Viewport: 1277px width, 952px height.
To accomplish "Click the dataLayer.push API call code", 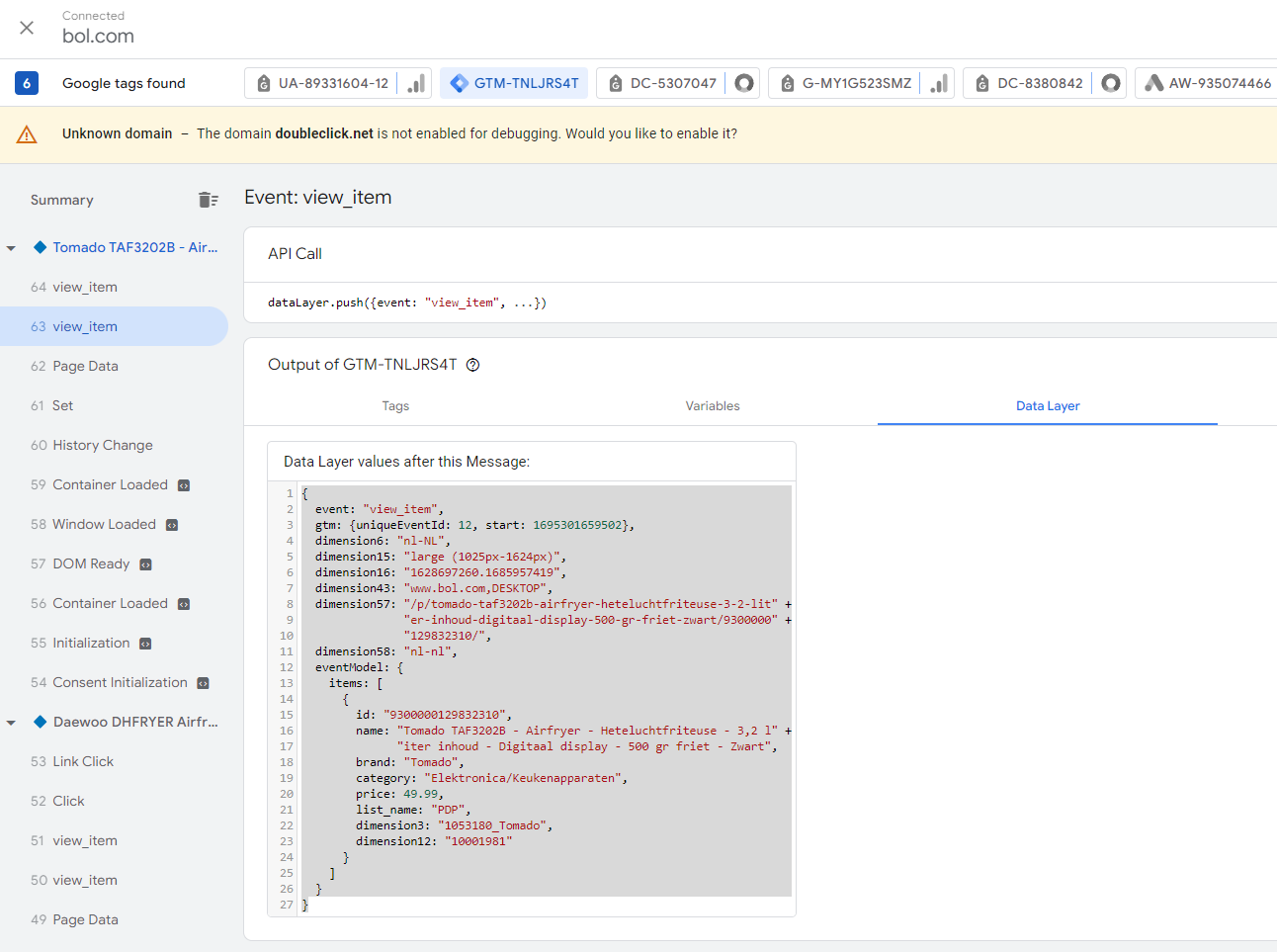I will tap(407, 303).
